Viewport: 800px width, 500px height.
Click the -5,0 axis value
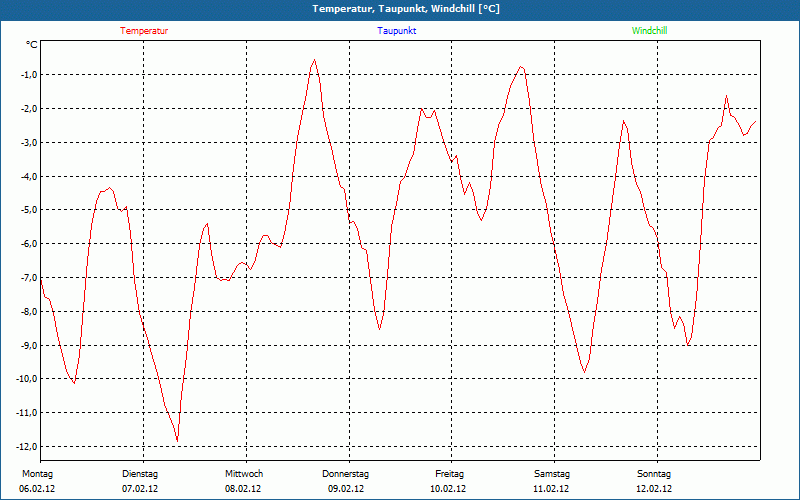29,210
